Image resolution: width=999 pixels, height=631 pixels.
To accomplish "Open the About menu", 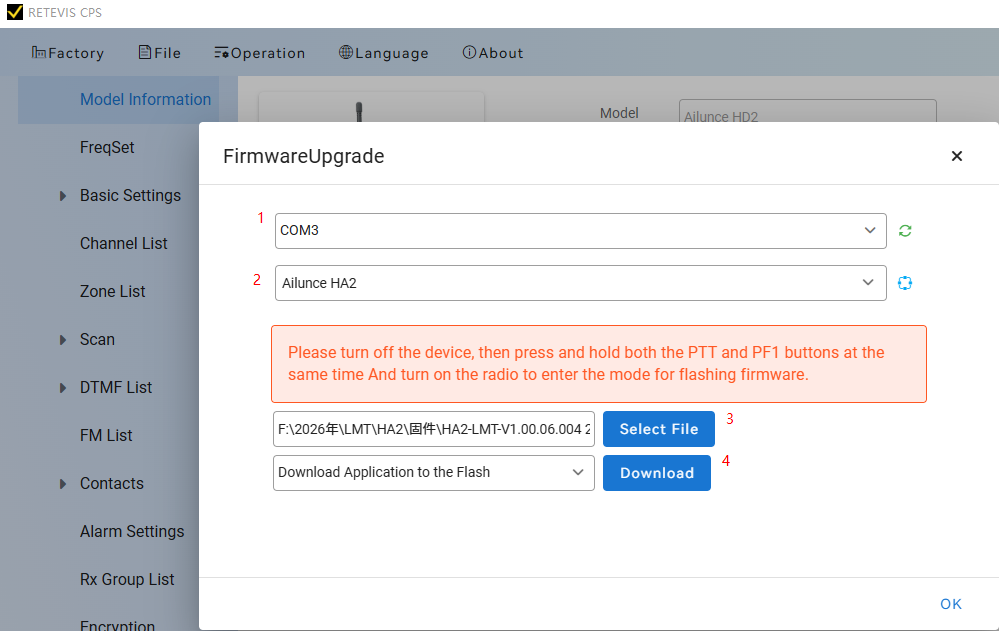I will click(493, 53).
